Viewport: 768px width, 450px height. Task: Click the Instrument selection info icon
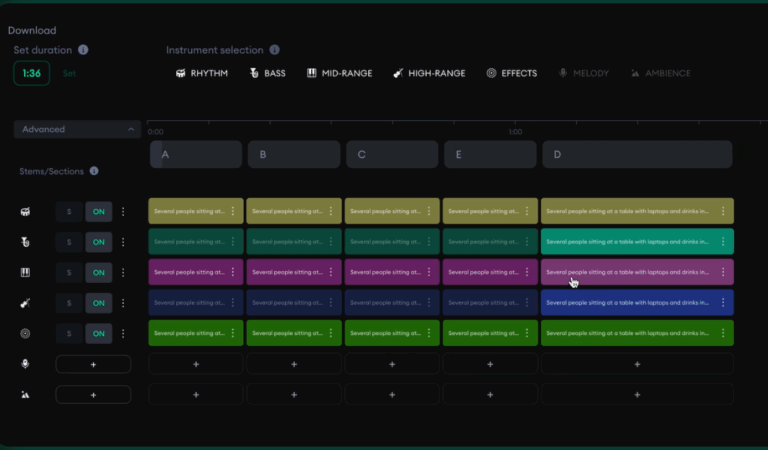275,50
